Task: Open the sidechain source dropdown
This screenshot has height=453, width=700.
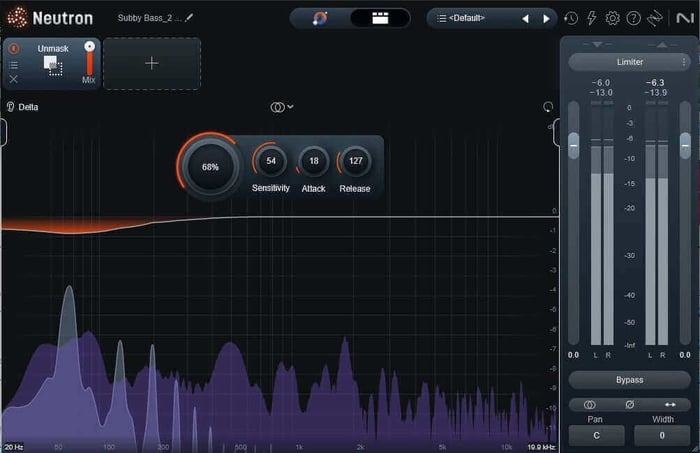Action: 282,107
